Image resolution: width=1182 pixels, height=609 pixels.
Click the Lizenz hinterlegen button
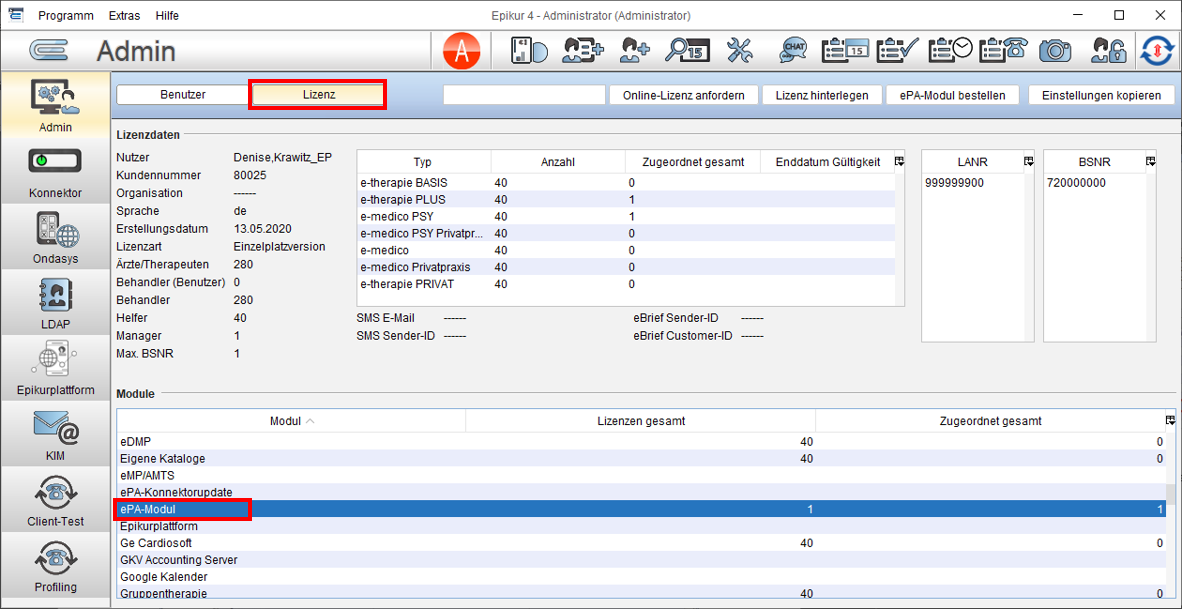tap(820, 95)
